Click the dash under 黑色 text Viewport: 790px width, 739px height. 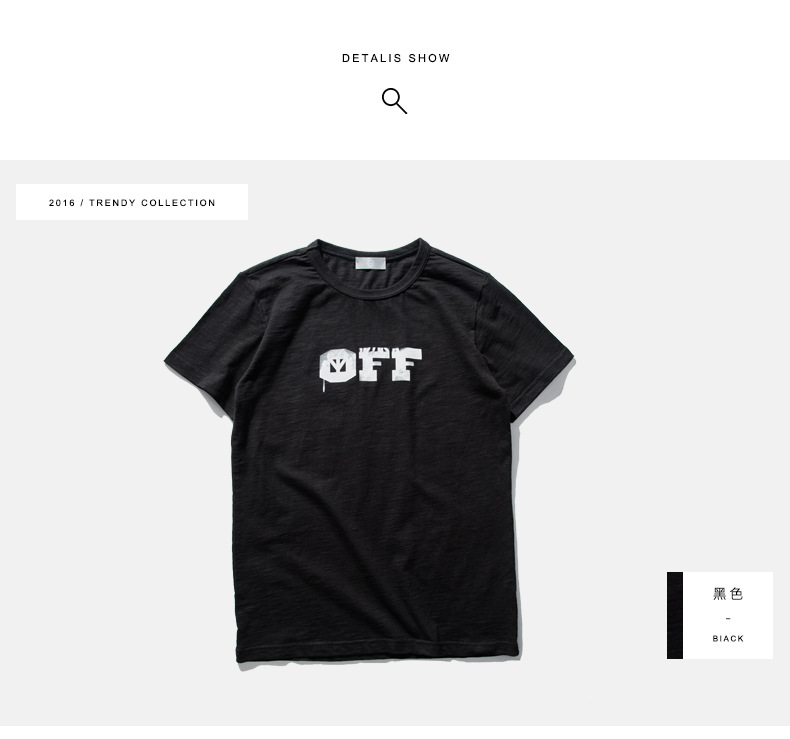point(728,619)
